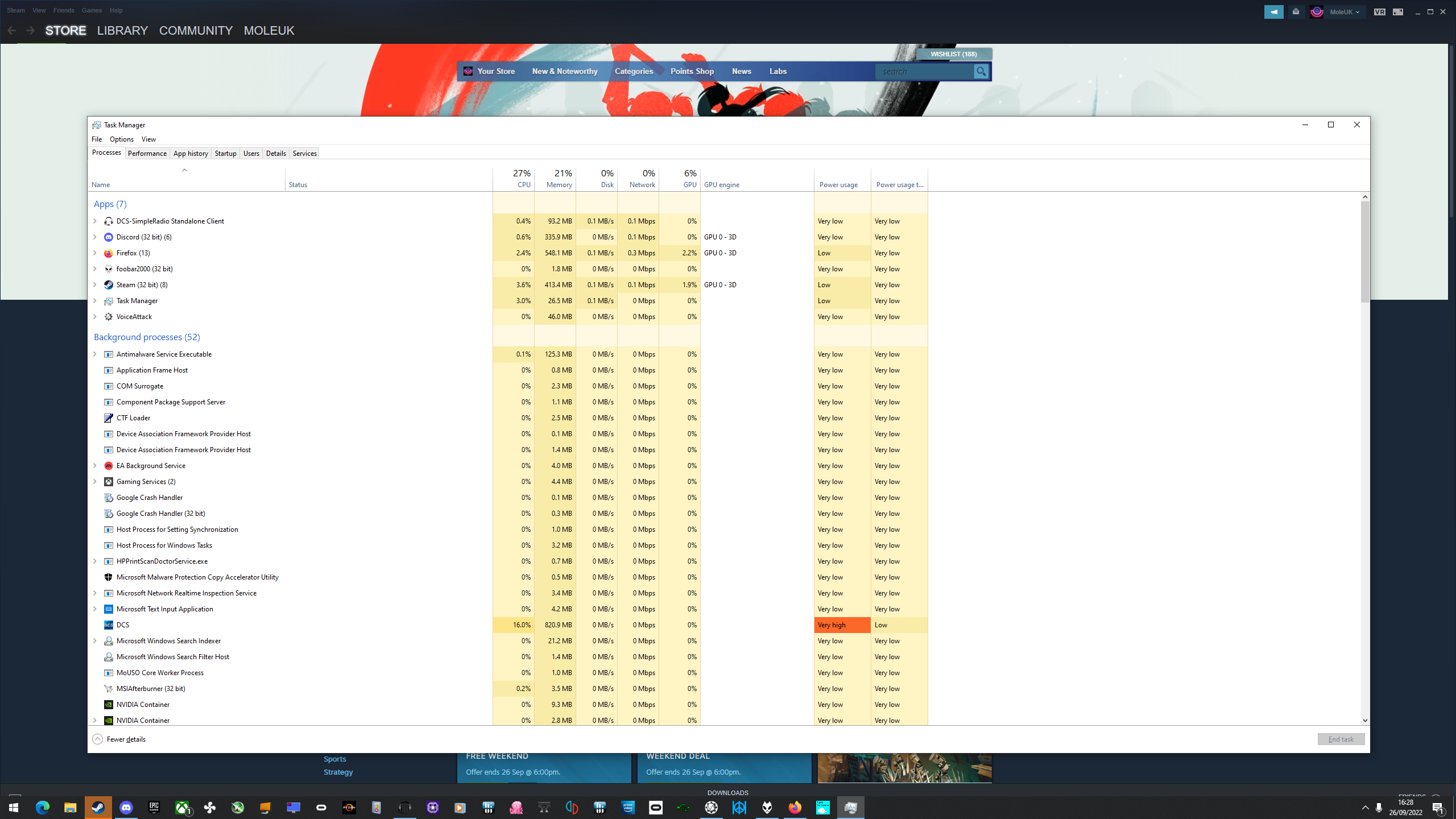
Task: Launch Epic Games from the taskbar
Action: pyautogui.click(x=154, y=808)
